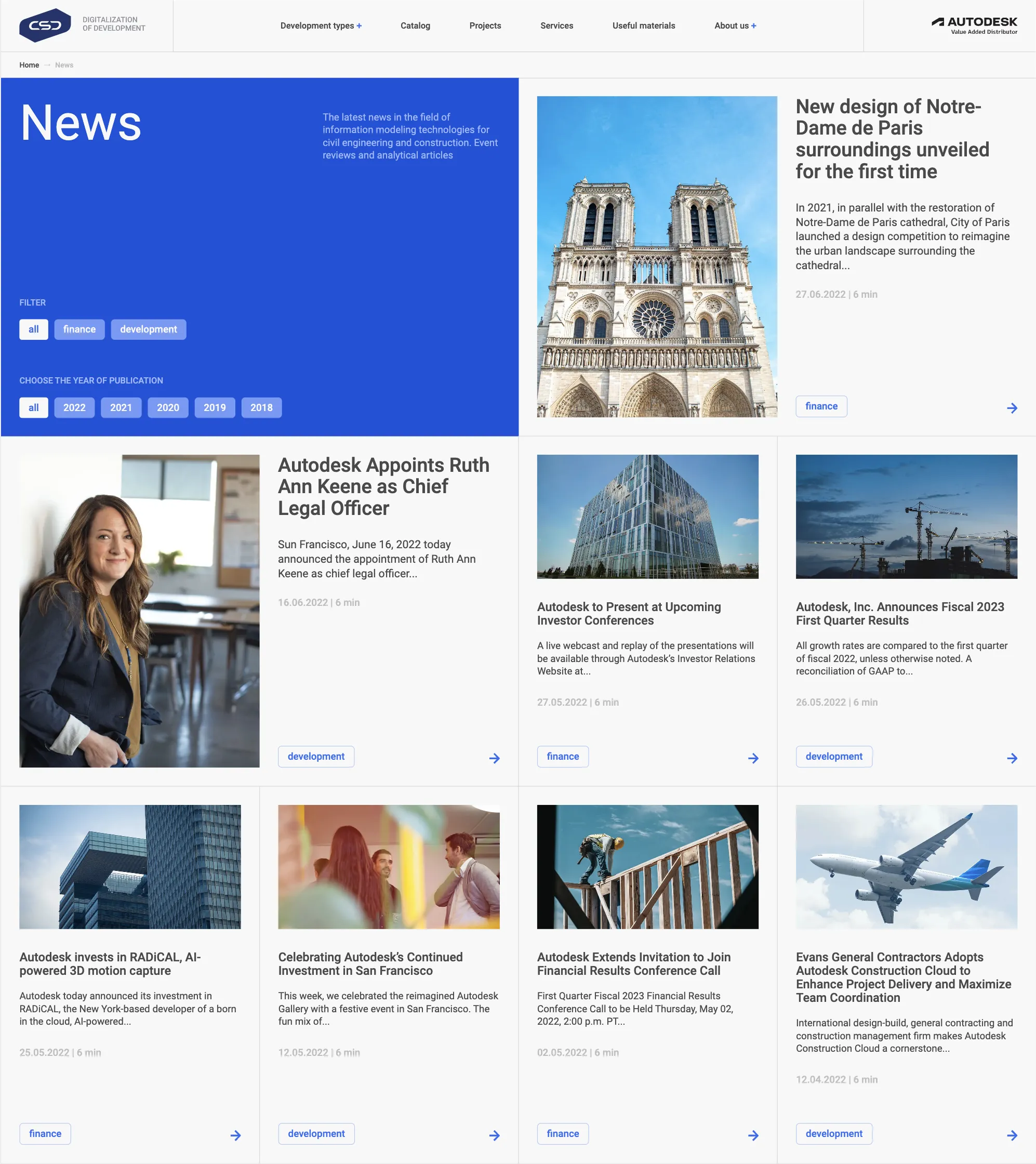Image resolution: width=1036 pixels, height=1164 pixels.
Task: Click arrow icon on Investor Conferences card
Action: 753,758
